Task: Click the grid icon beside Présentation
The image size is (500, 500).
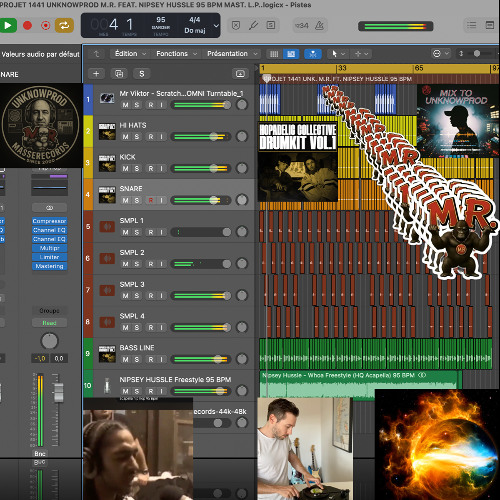Action: tap(274, 54)
